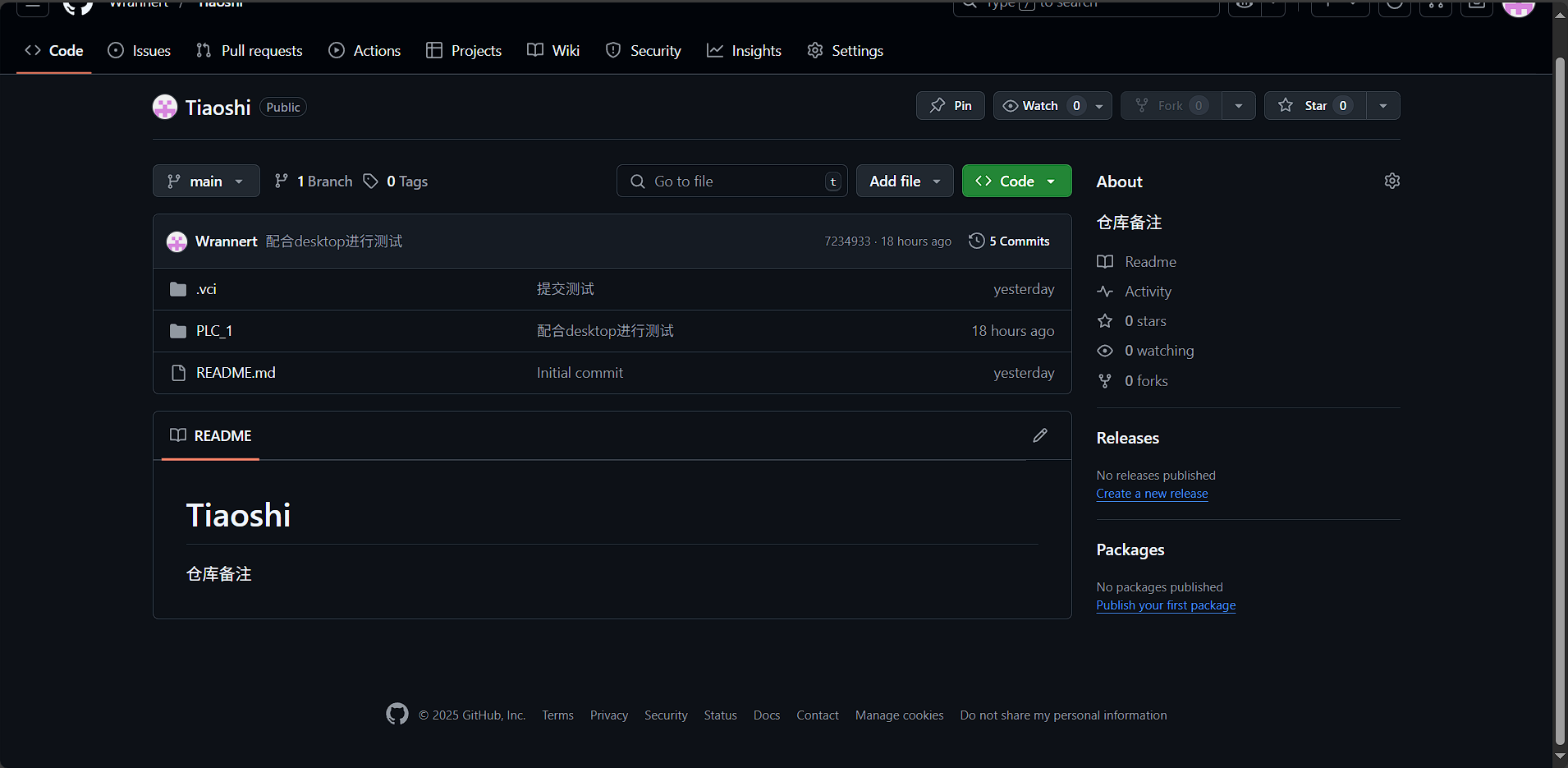Viewport: 1568px width, 768px height.
Task: Open the main branch selector dropdown
Action: point(206,181)
